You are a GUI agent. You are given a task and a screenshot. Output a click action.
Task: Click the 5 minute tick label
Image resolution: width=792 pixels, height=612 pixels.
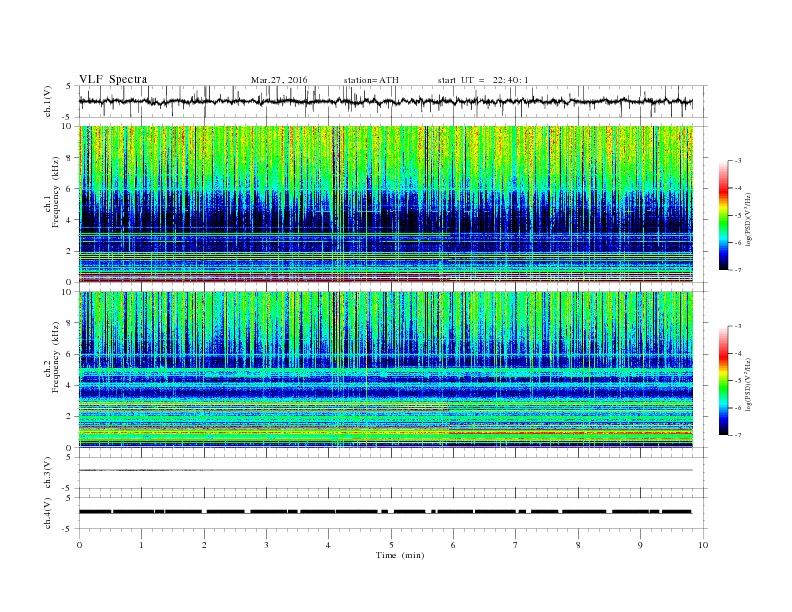(391, 545)
